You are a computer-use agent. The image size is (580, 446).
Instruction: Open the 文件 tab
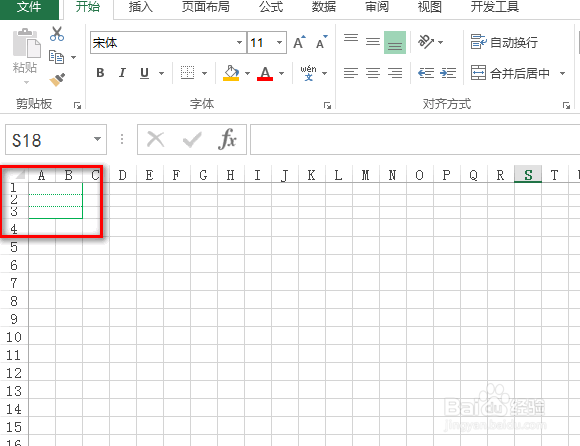(29, 7)
